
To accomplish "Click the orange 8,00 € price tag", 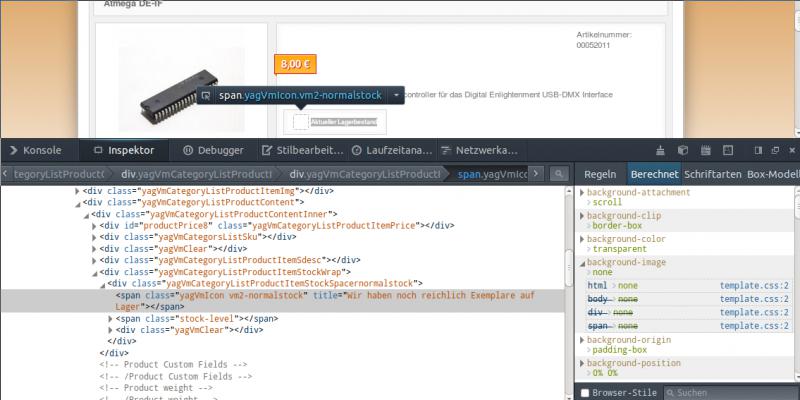I will click(x=295, y=64).
